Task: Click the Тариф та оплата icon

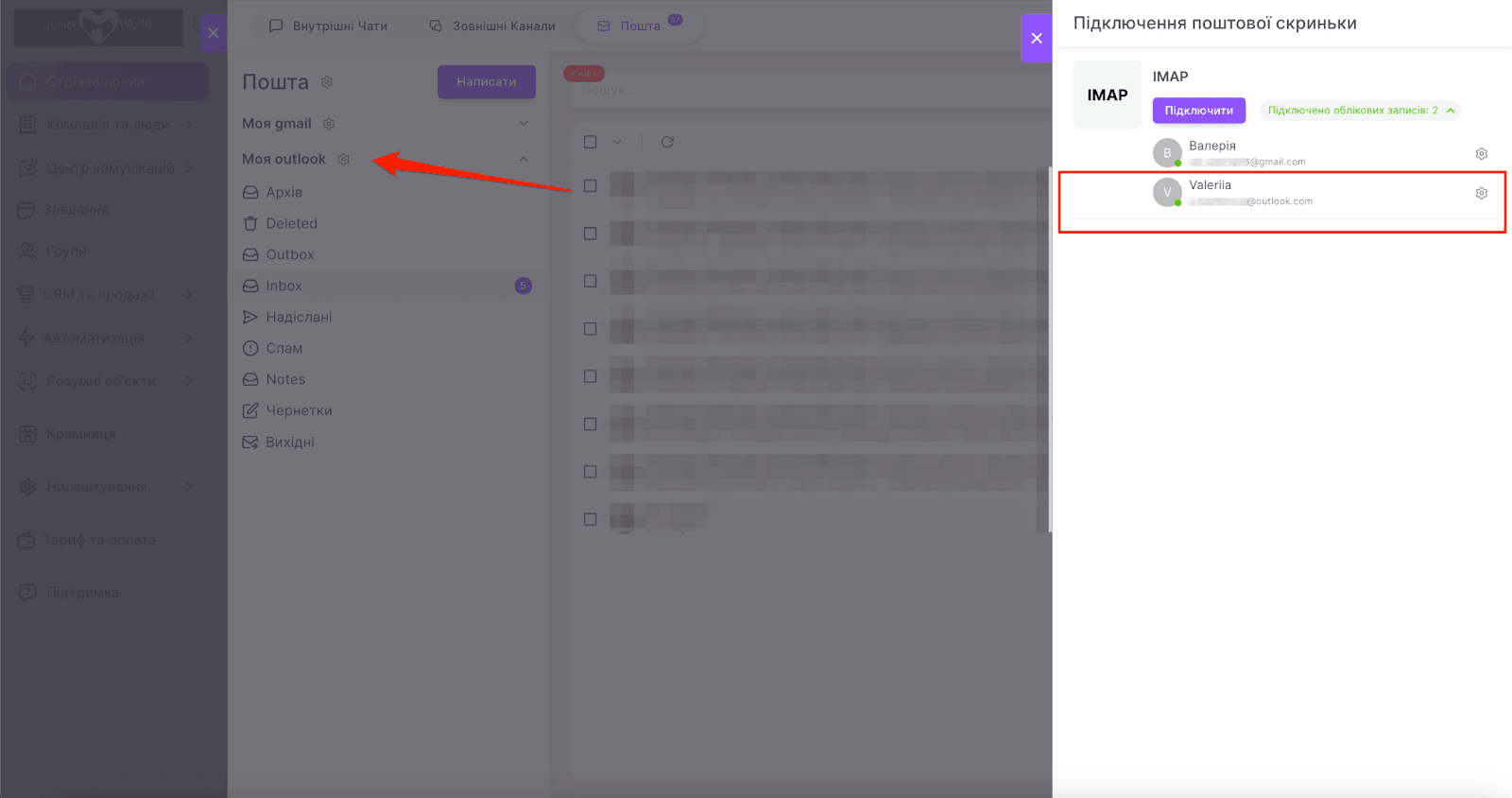Action: pyautogui.click(x=26, y=540)
